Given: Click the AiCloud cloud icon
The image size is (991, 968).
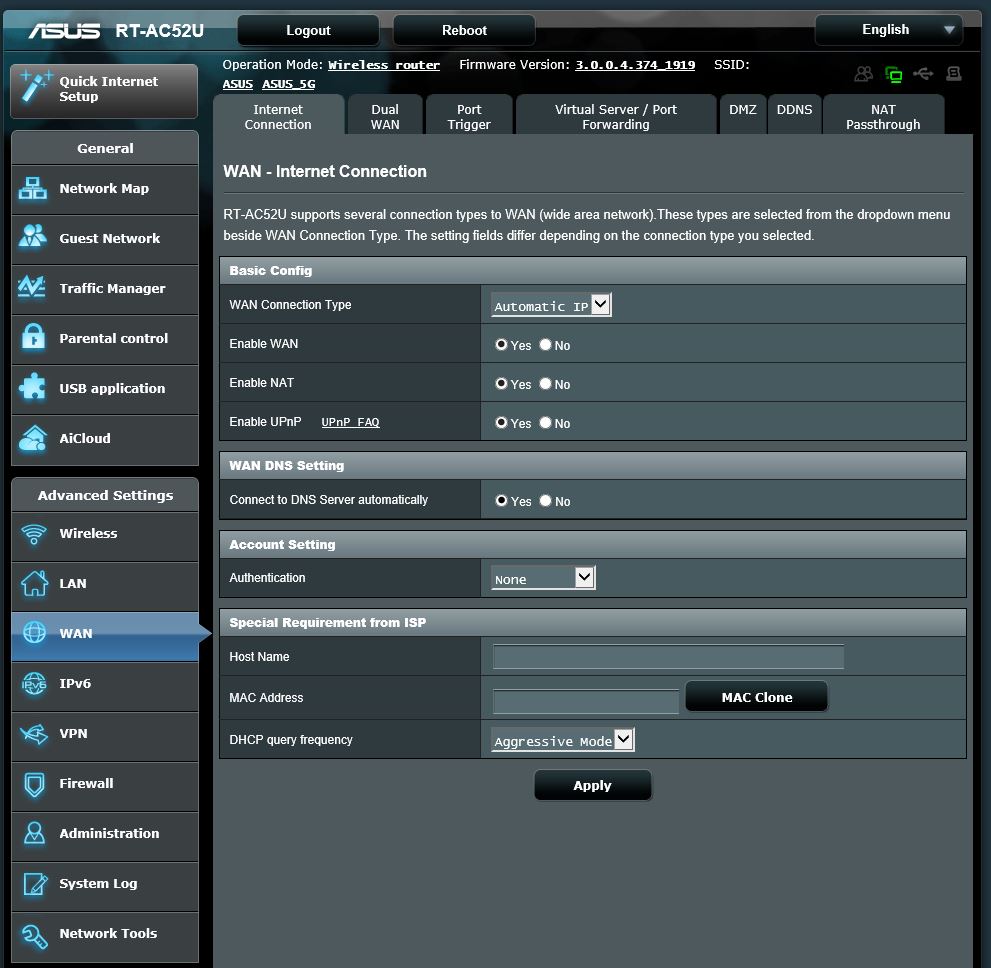Looking at the screenshot, I should 32,438.
